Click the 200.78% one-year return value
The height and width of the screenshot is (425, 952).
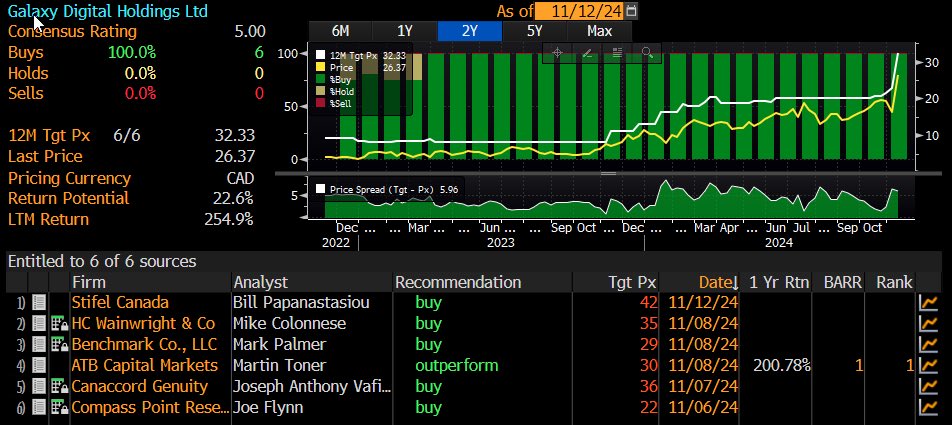781,366
